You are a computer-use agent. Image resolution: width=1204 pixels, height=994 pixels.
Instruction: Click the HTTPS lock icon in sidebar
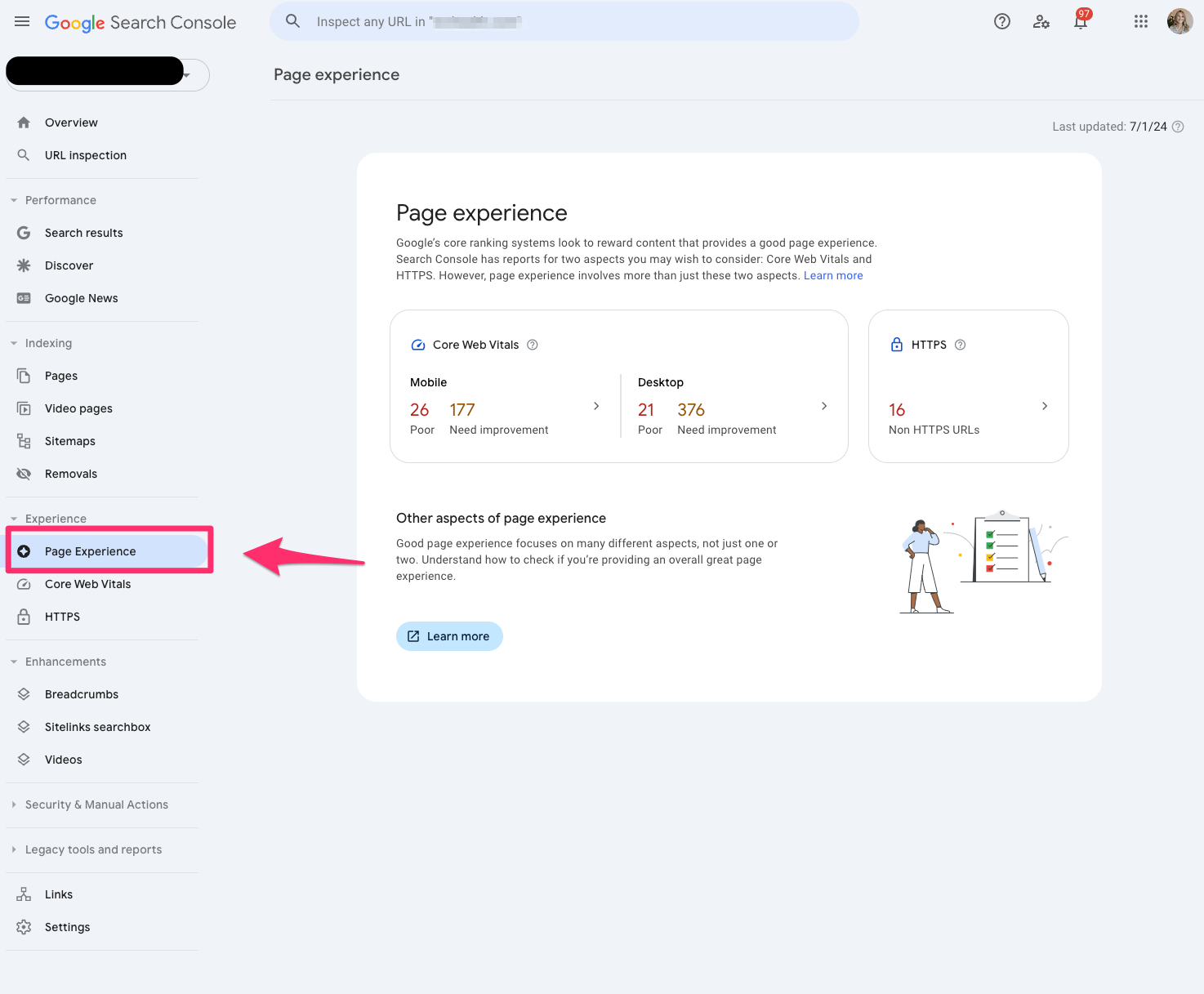coord(24,617)
